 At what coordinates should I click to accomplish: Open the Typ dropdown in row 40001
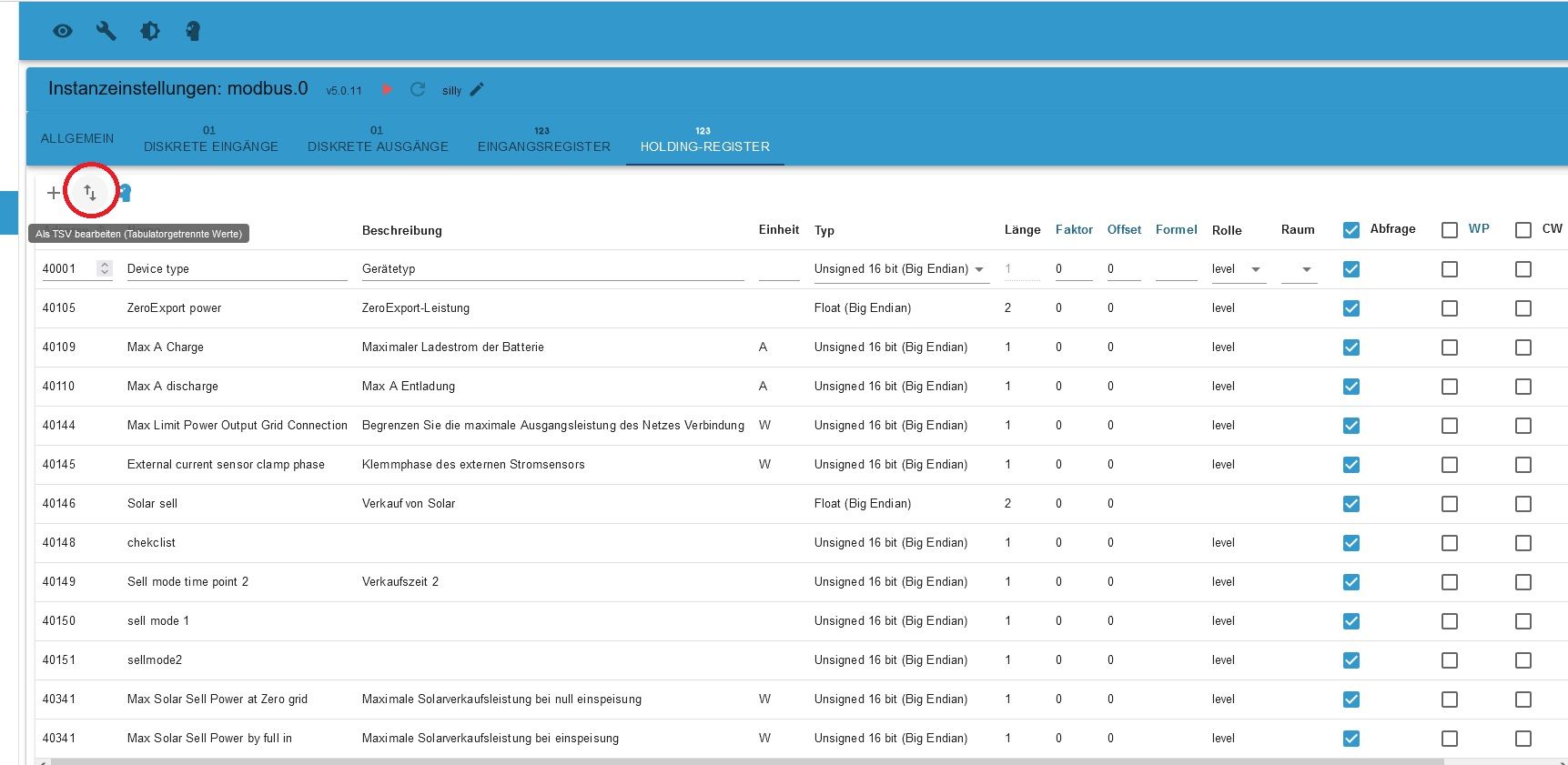pos(902,269)
